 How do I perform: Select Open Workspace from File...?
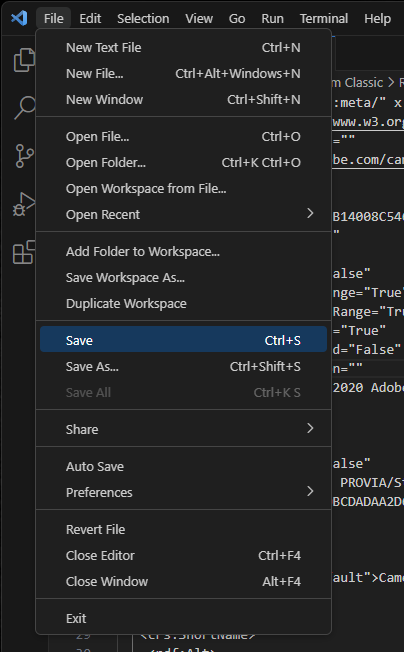(183, 188)
